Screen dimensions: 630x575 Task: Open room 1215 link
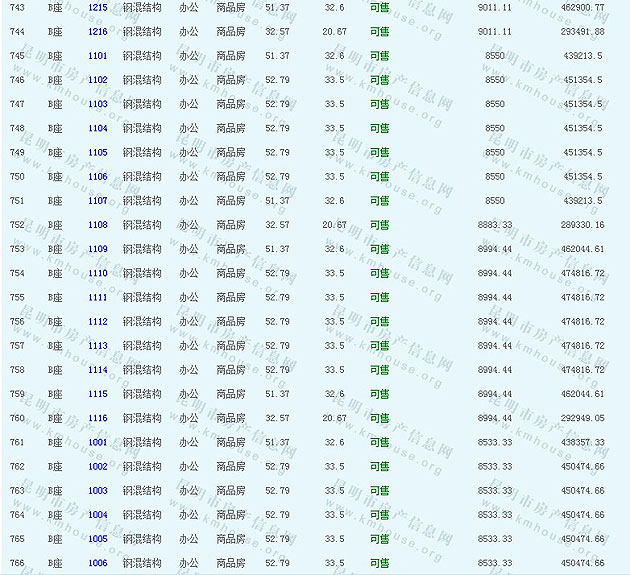97,7
